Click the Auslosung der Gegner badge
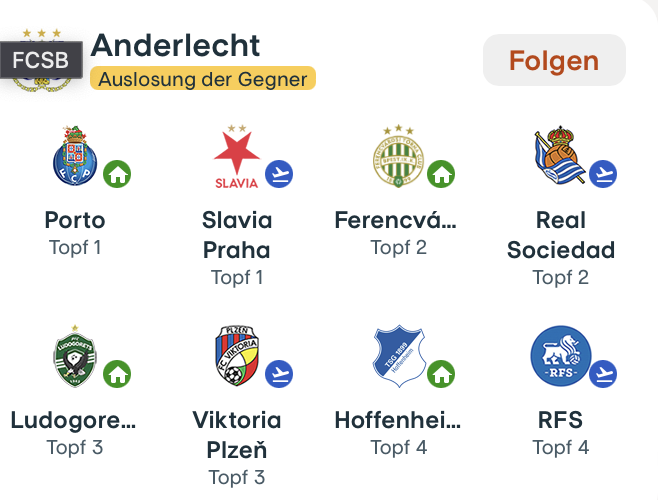Viewport: 658px width, 500px height. 203,79
